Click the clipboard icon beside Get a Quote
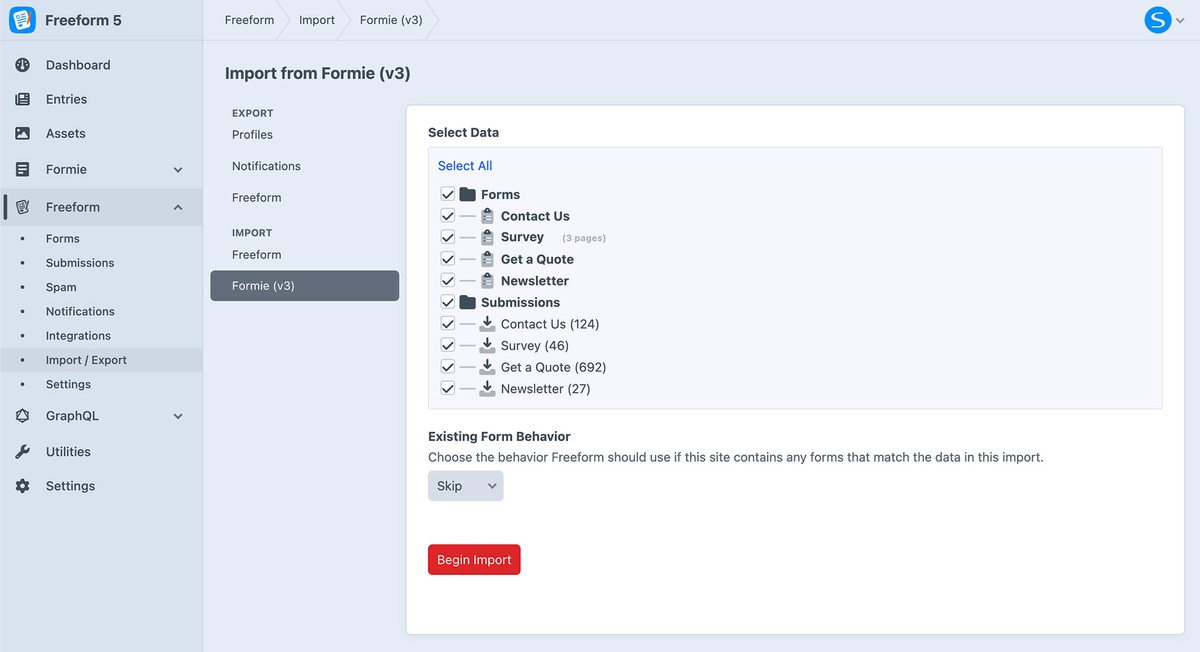 click(x=487, y=259)
